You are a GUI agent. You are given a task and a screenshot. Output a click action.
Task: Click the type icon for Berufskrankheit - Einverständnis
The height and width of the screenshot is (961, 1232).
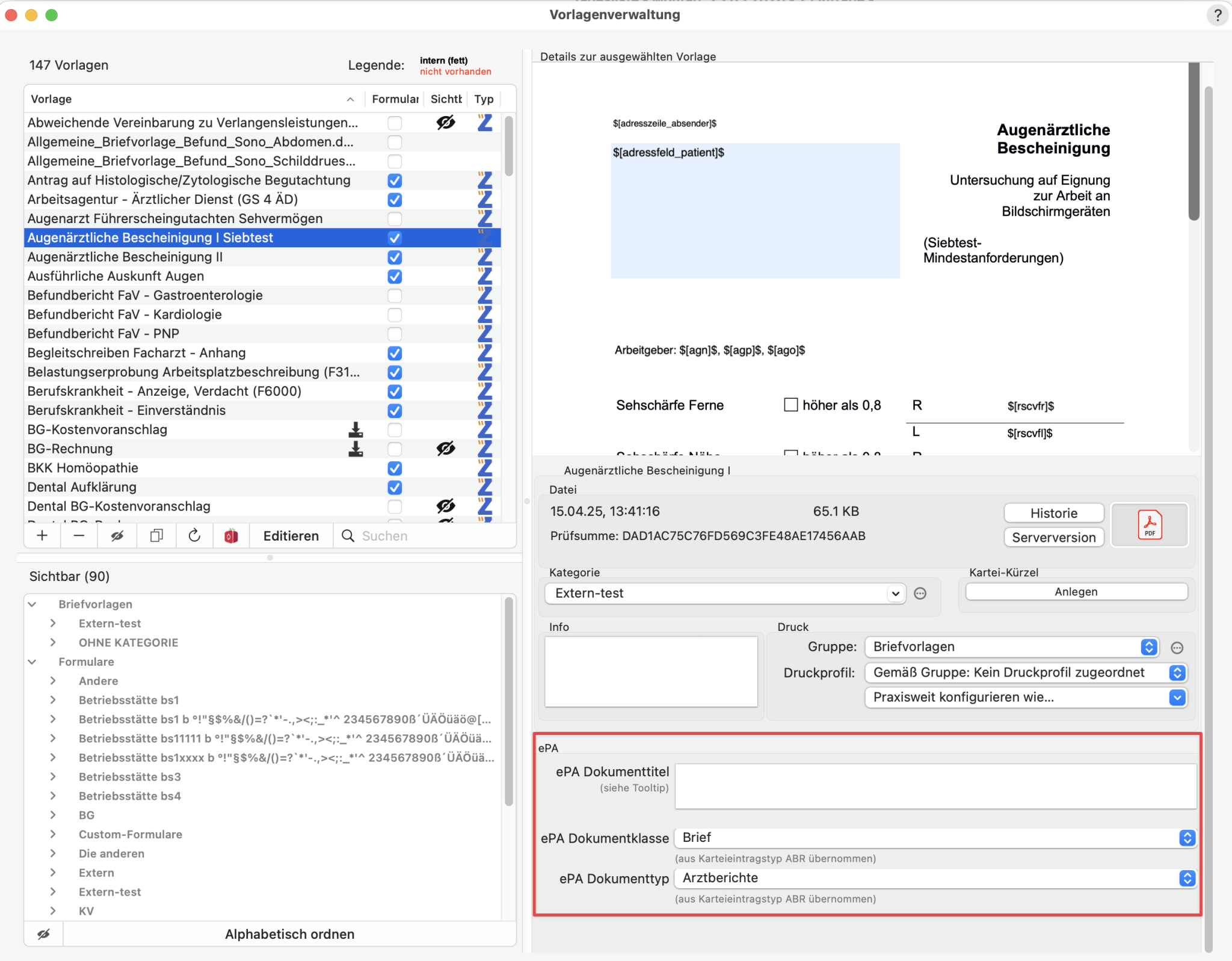pos(485,410)
